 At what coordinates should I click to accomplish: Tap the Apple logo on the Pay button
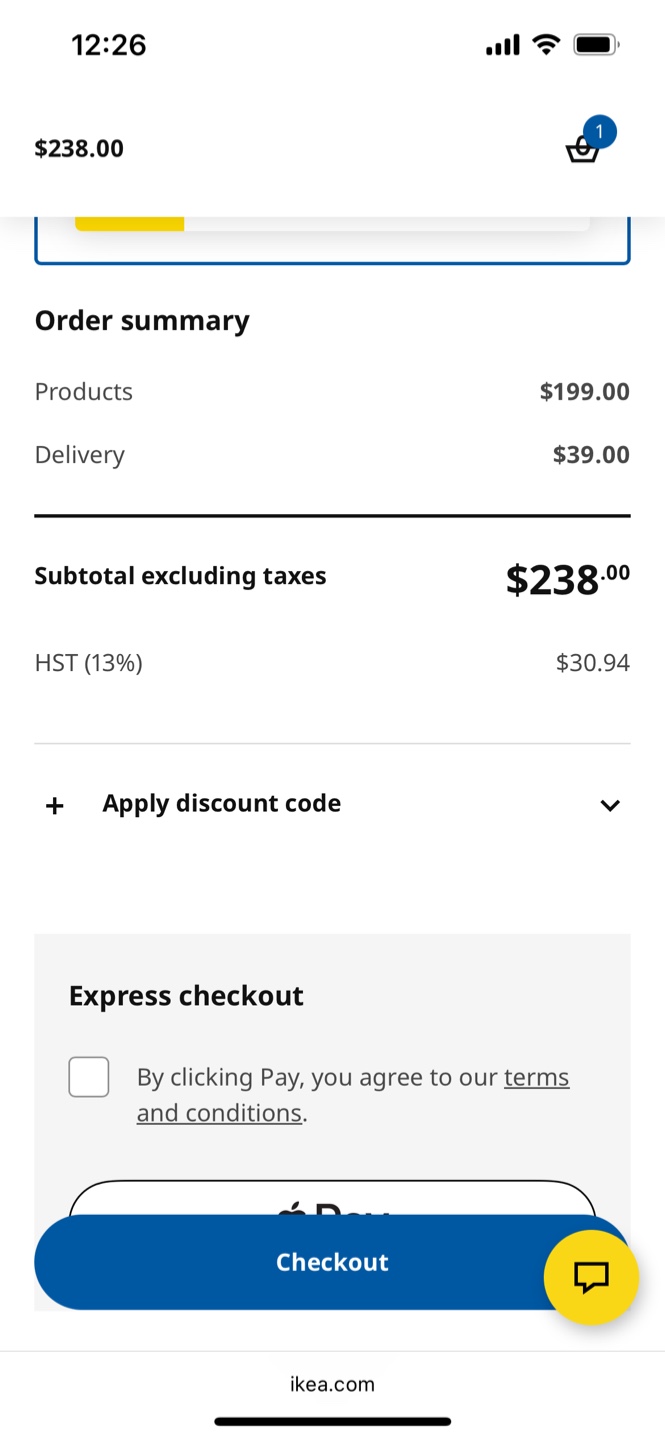point(292,1209)
